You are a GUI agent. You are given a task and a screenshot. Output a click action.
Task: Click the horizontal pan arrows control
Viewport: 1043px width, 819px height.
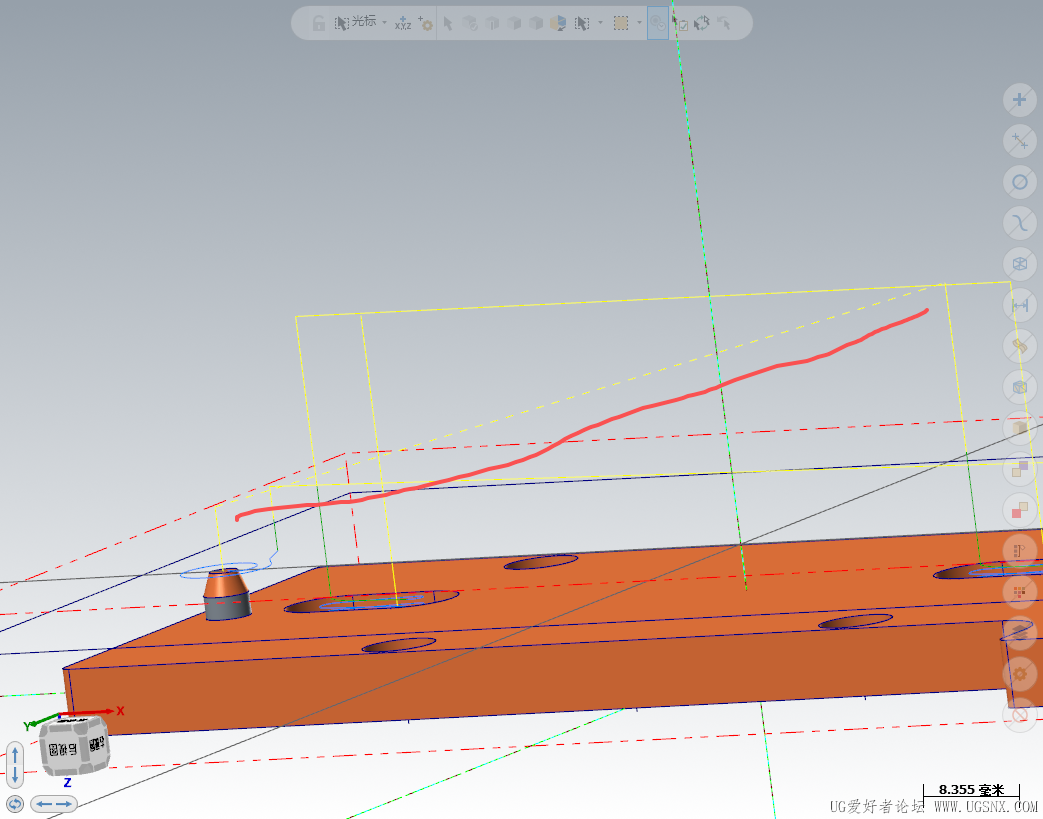[x=54, y=804]
